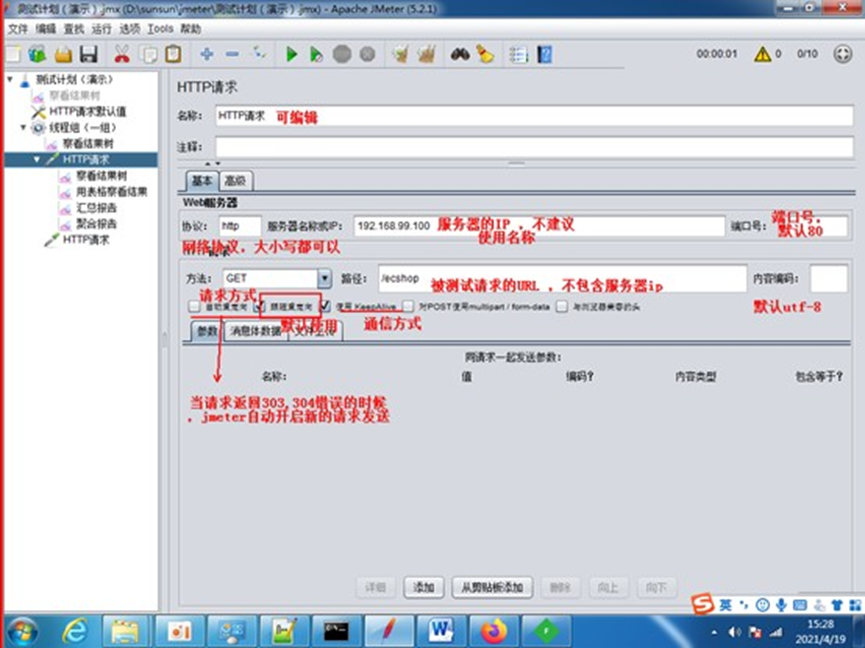865x648 pixels.
Task: Open the Windows Start button
Action: 21,631
